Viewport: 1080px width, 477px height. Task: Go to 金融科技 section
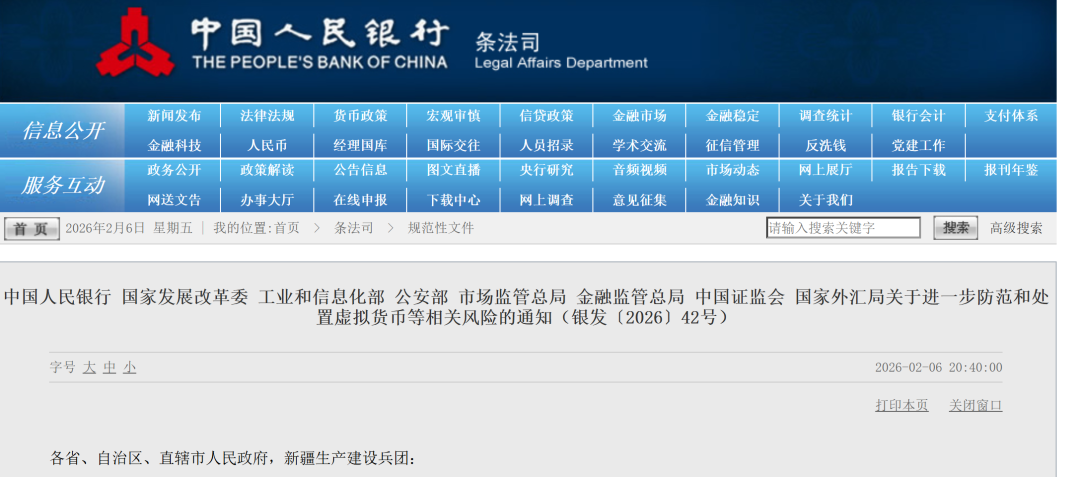174,146
